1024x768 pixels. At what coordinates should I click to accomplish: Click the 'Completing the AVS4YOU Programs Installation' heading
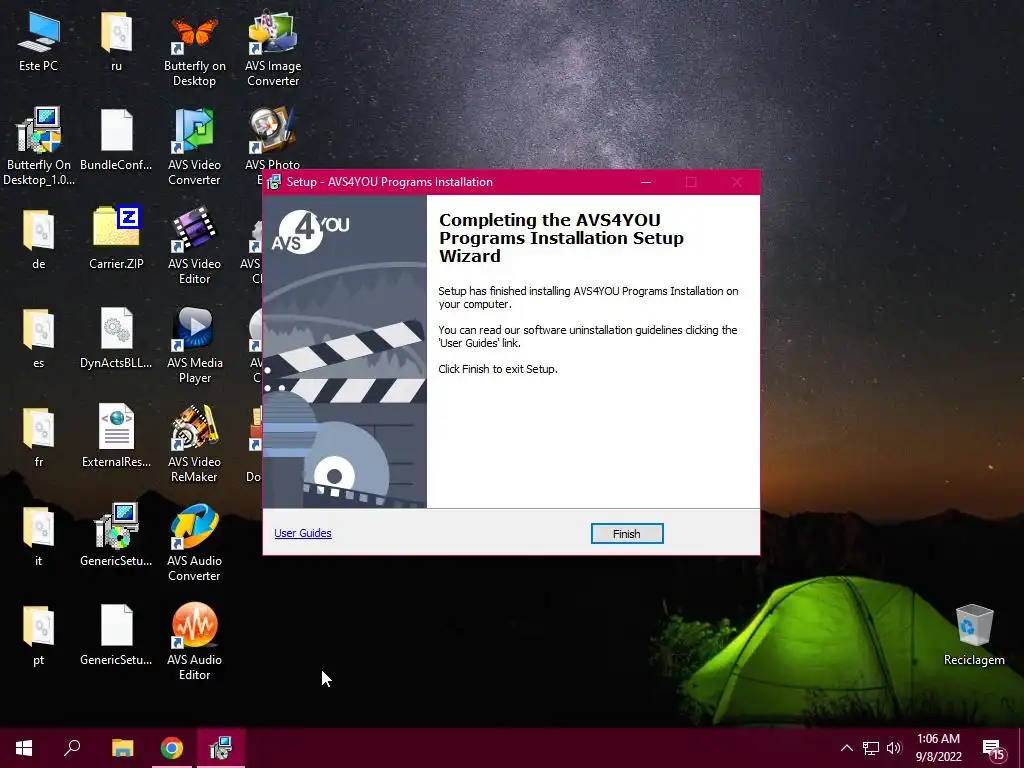tap(561, 238)
